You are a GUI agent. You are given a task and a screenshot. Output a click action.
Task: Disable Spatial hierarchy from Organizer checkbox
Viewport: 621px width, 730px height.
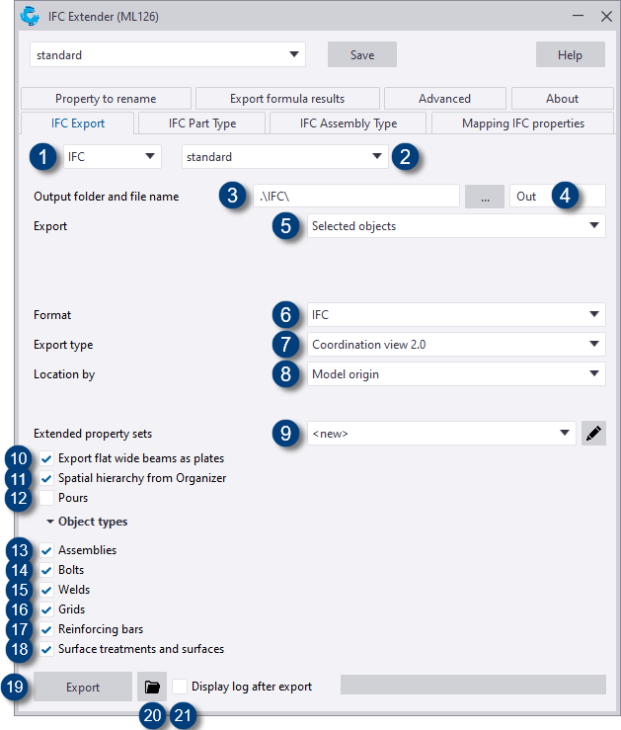click(x=46, y=478)
